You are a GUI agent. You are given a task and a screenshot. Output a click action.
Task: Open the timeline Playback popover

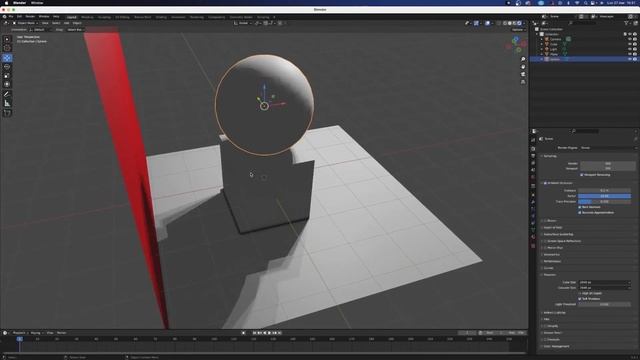click(x=20, y=333)
